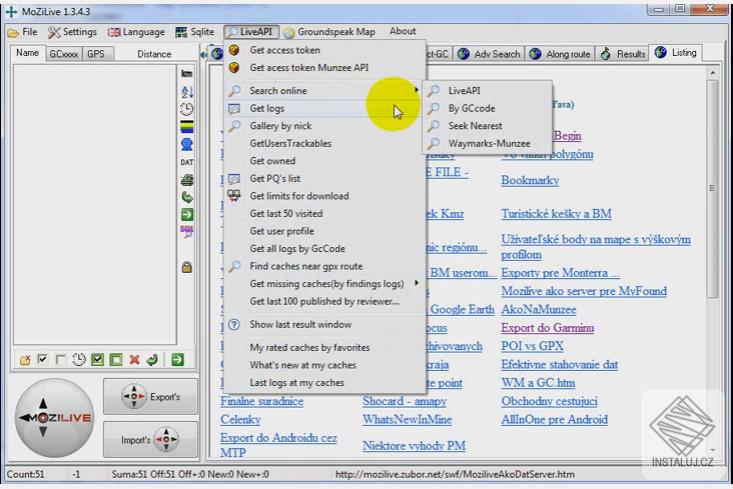Image resolution: width=733 pixels, height=489 pixels.
Task: Click the small speaker icon beside tabs
Action: click(x=204, y=54)
